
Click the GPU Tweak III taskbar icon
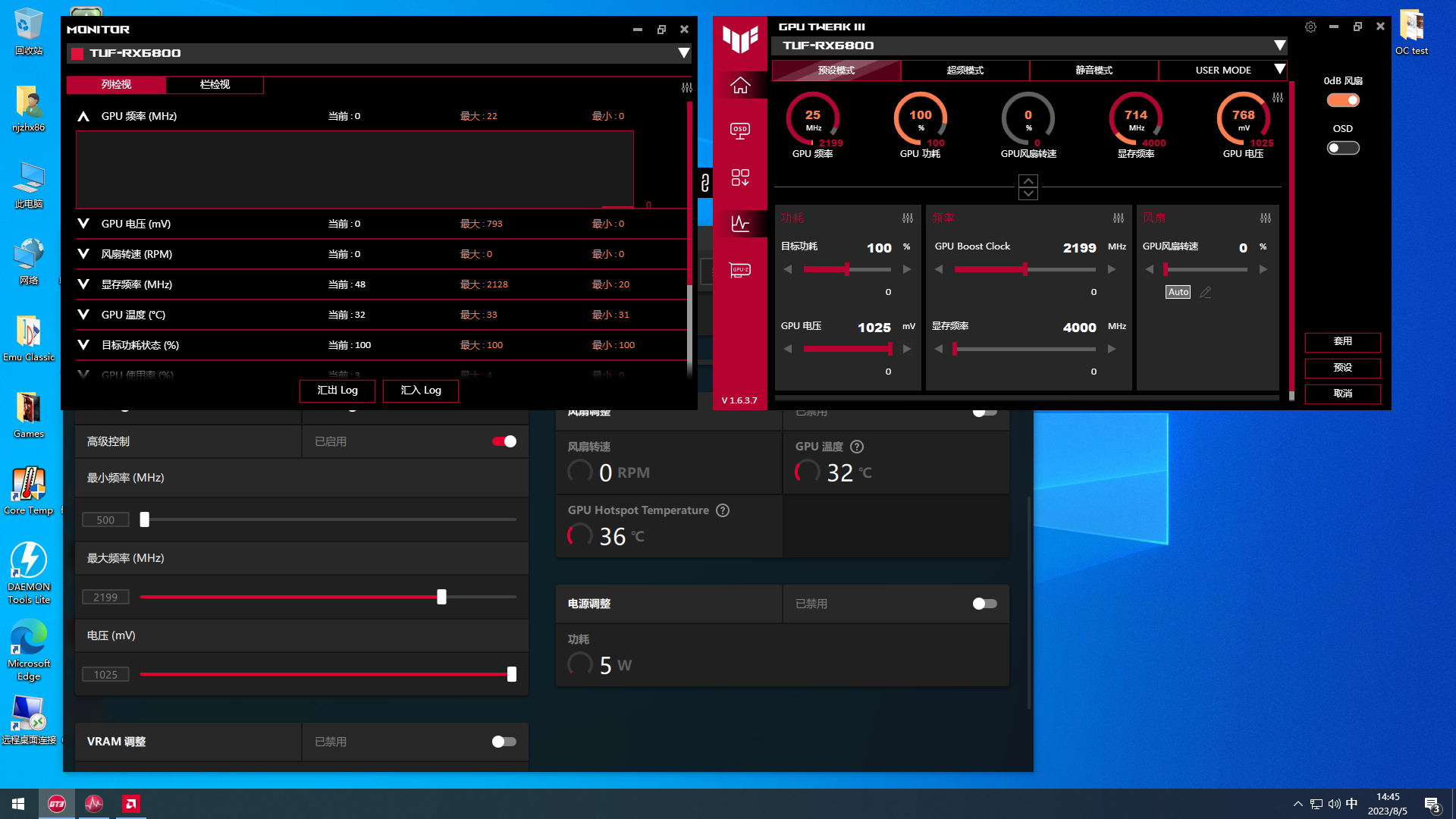pos(57,804)
